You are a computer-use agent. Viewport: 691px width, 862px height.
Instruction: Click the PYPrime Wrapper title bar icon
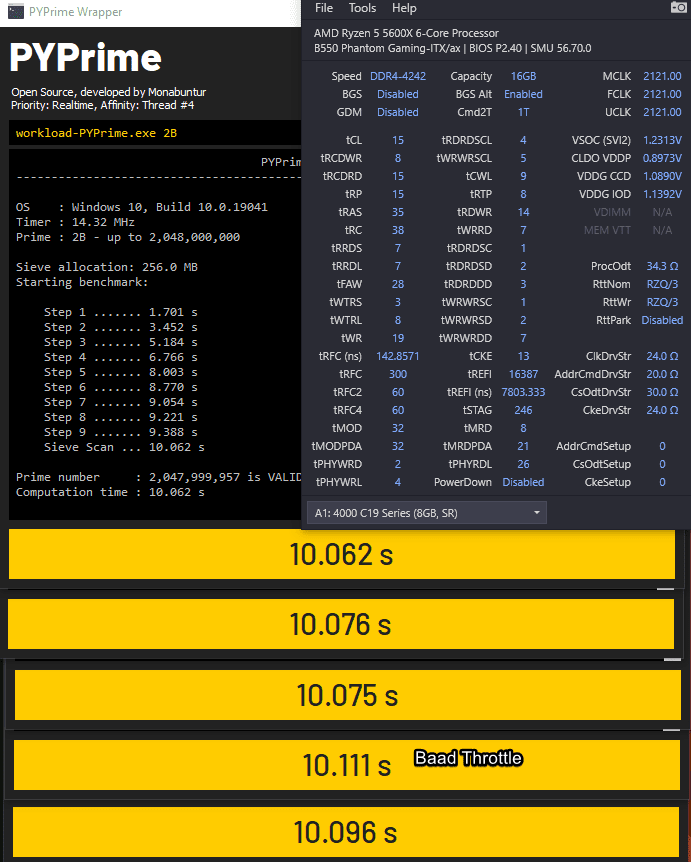click(x=16, y=12)
